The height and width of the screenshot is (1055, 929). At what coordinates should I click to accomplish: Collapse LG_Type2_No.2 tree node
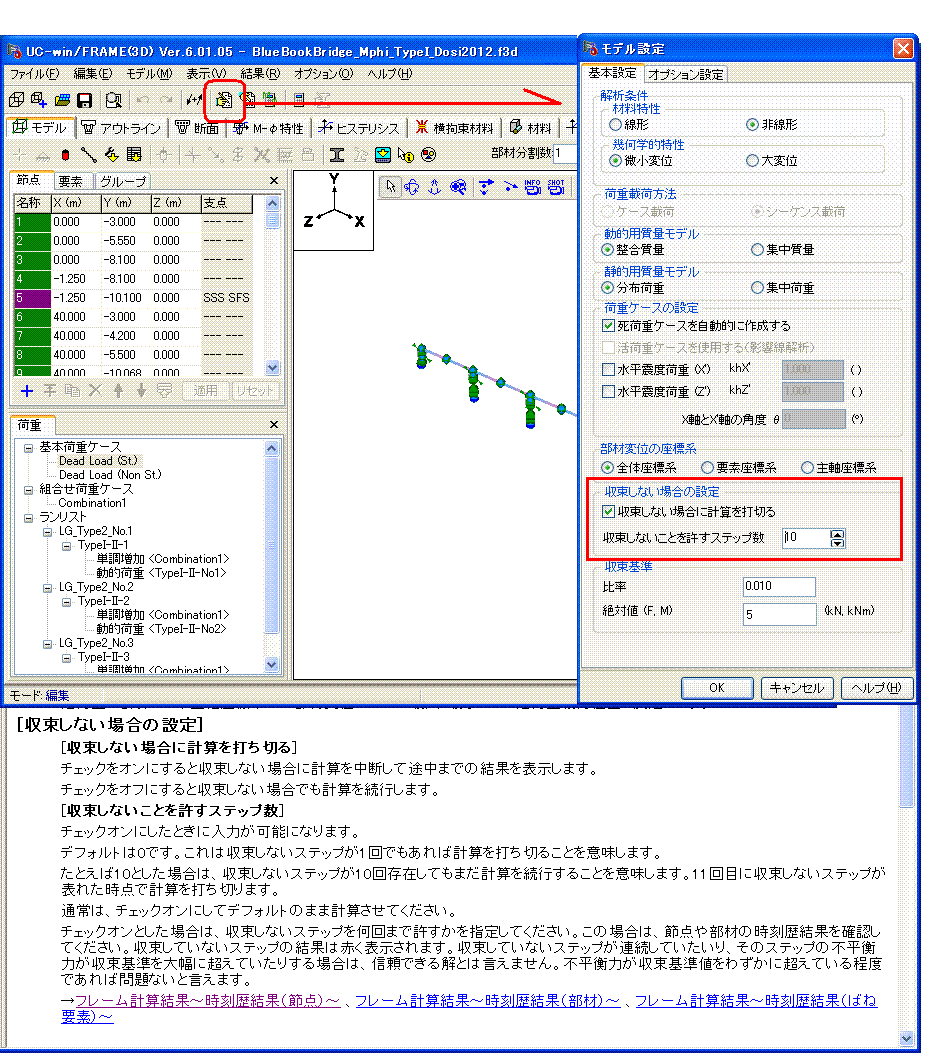(x=47, y=588)
